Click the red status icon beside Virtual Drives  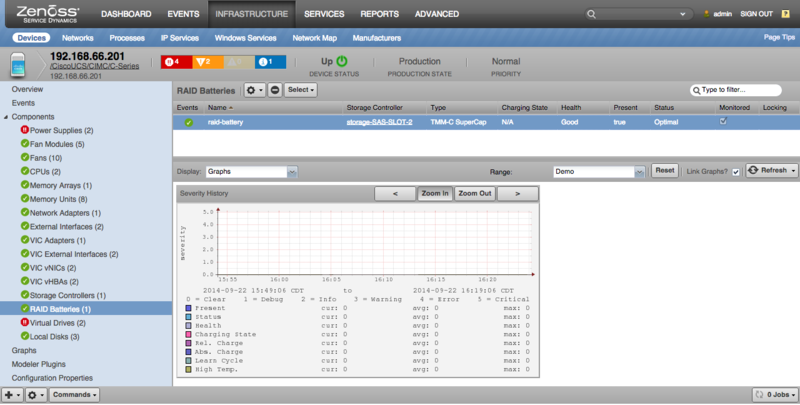[x=24, y=322]
